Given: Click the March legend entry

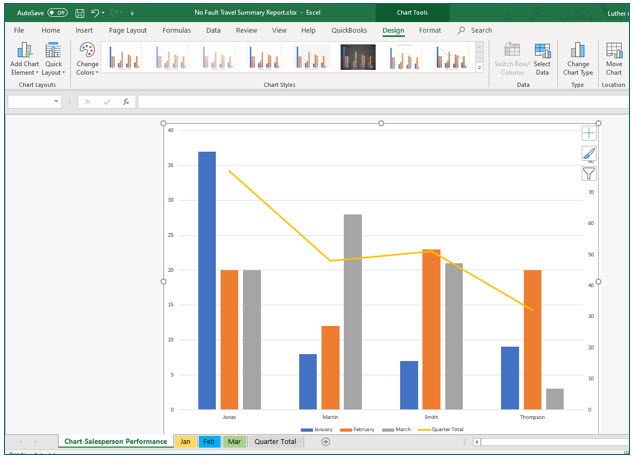Looking at the screenshot, I should (x=397, y=429).
